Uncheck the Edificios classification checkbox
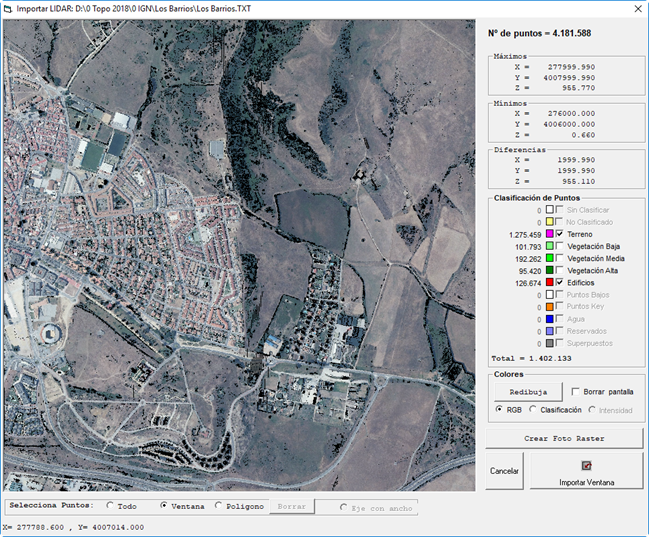Screen dimensions: 649x537 [560, 282]
